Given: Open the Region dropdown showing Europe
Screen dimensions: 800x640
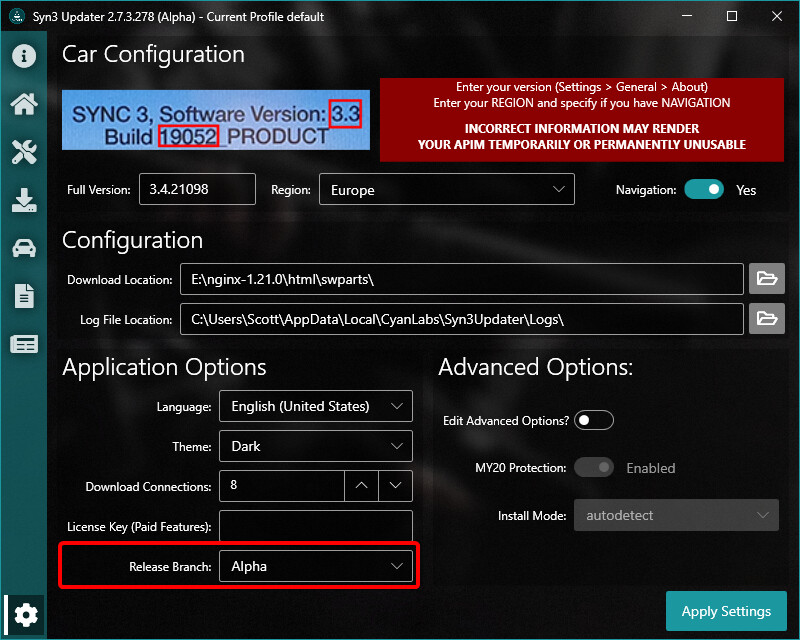Looking at the screenshot, I should click(446, 189).
